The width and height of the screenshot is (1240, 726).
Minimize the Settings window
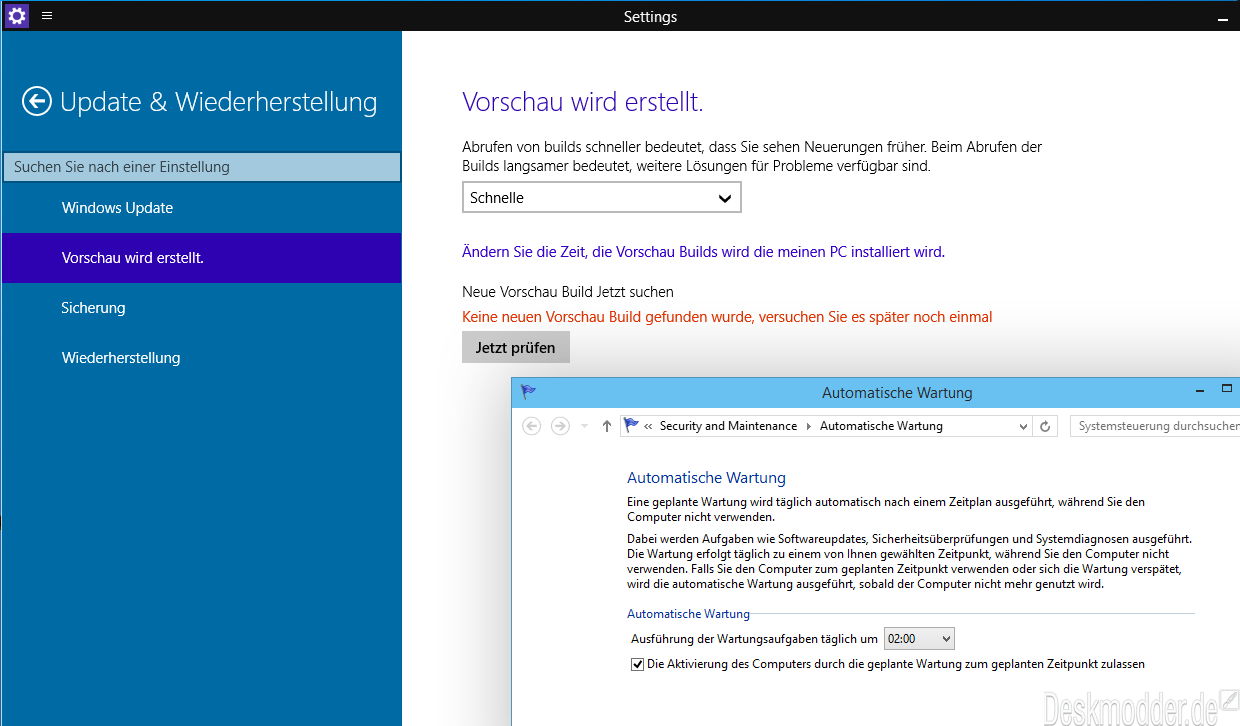pyautogui.click(x=1222, y=18)
